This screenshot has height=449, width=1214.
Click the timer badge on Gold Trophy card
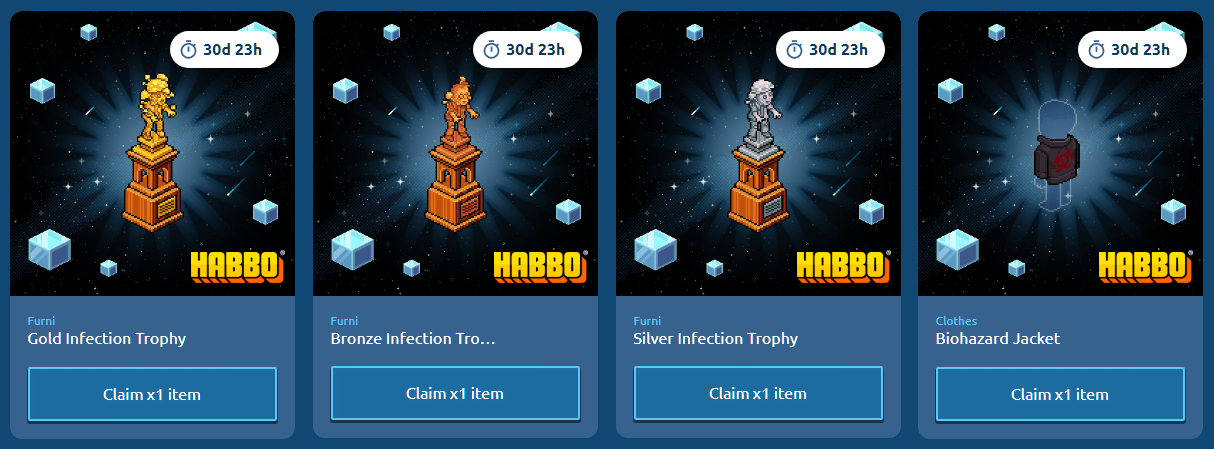point(224,49)
